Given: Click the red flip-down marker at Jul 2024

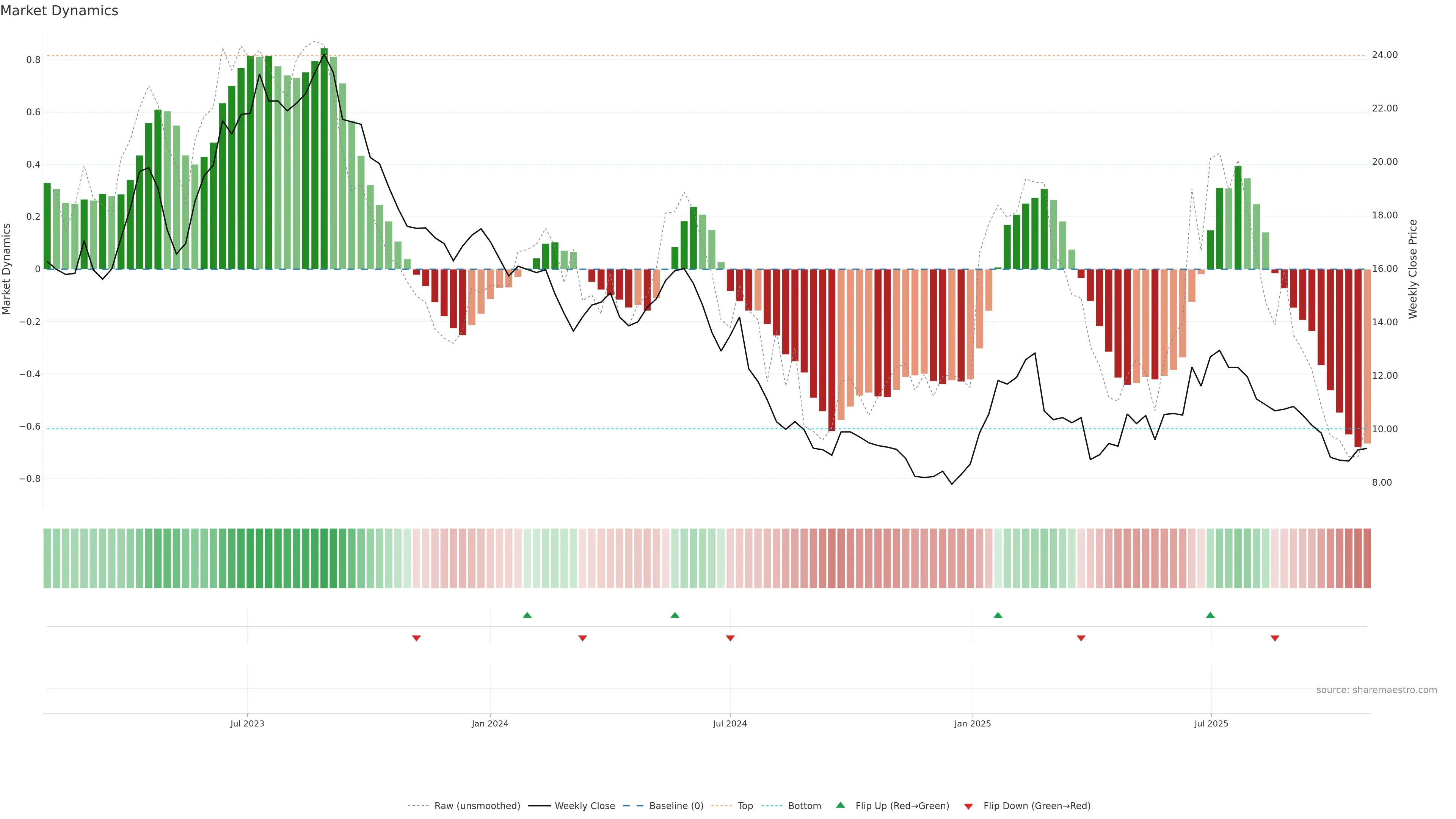Looking at the screenshot, I should click(x=730, y=638).
